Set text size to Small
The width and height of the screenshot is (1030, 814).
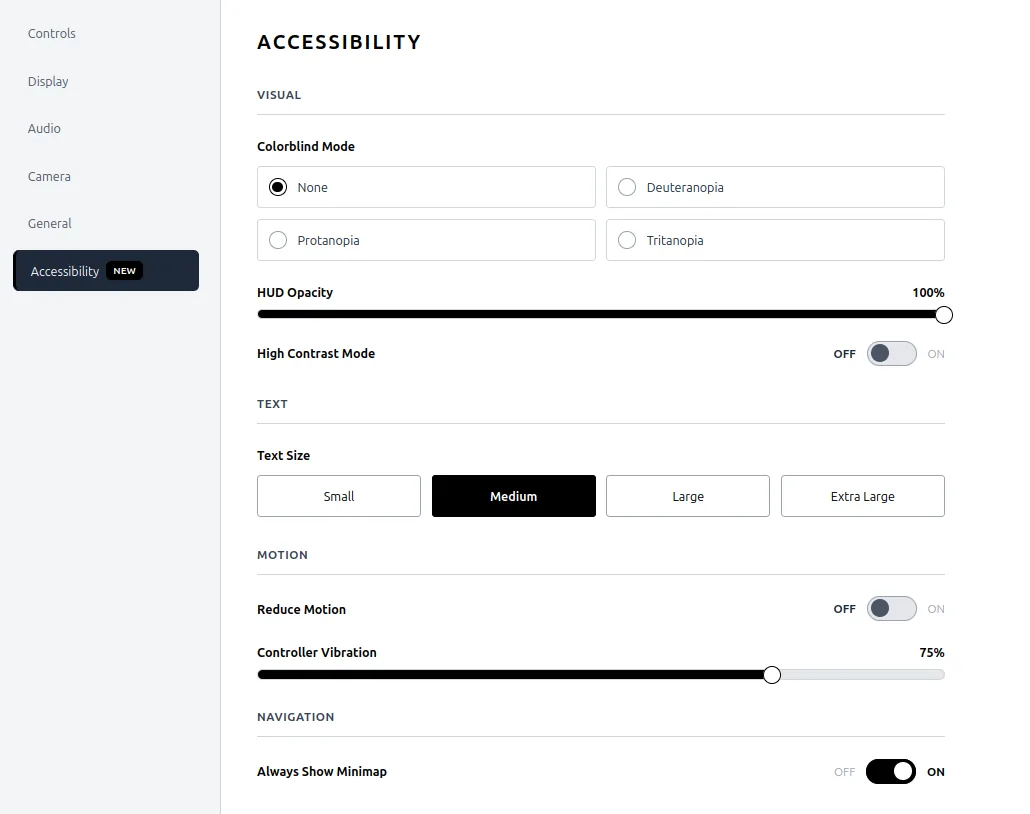point(339,496)
